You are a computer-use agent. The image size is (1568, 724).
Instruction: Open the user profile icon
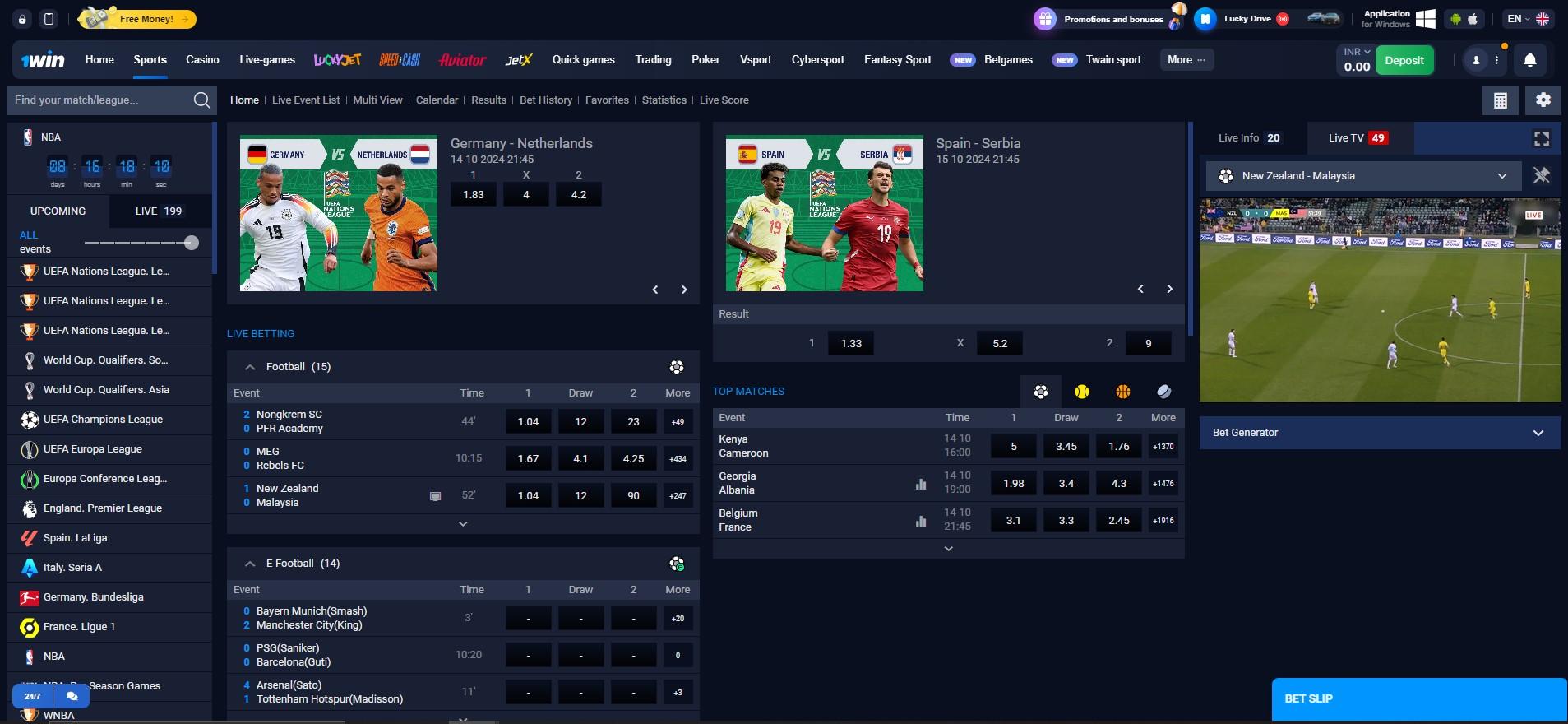tap(1476, 60)
